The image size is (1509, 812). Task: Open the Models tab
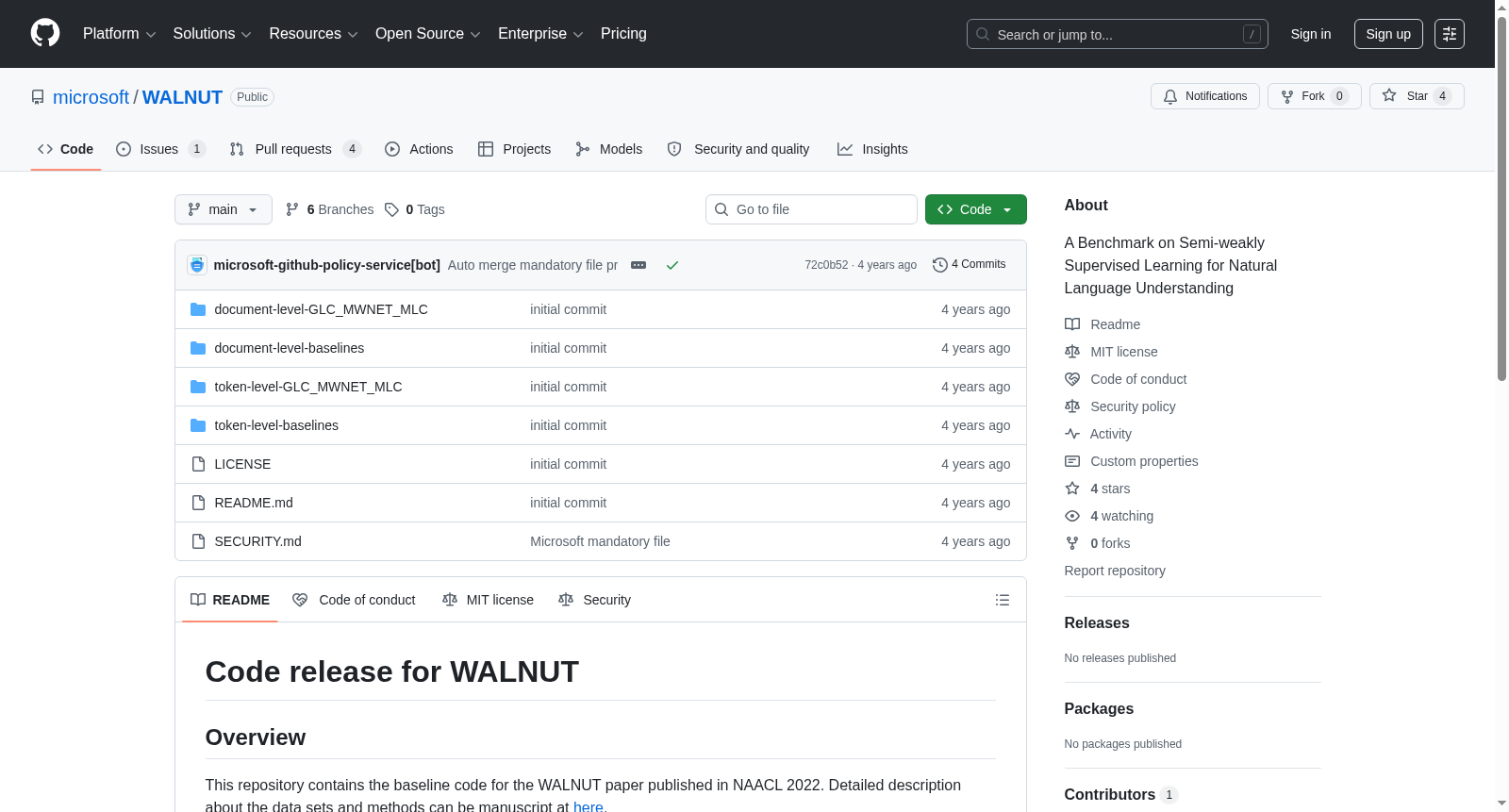pyautogui.click(x=608, y=149)
